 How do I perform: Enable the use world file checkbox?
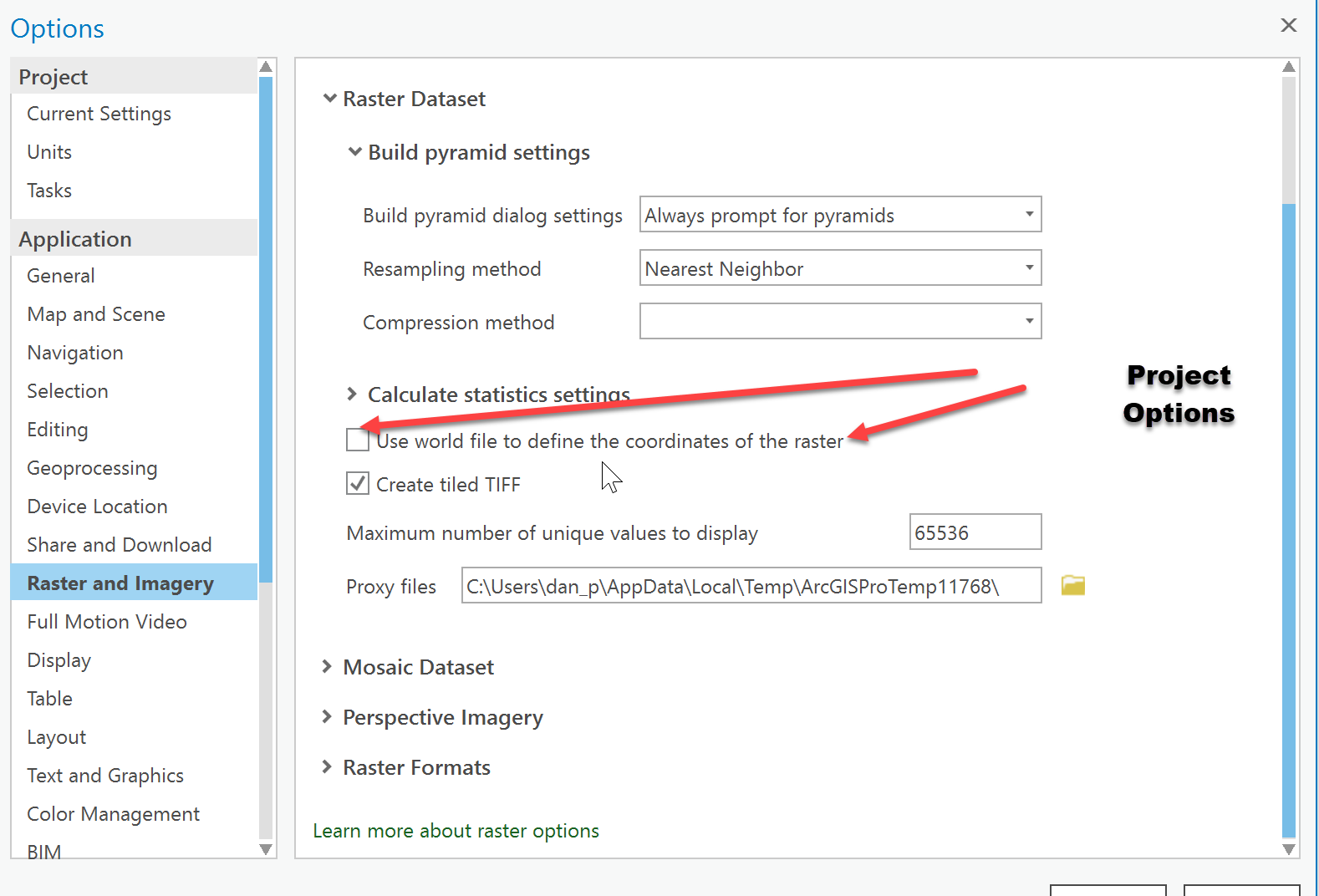[358, 440]
